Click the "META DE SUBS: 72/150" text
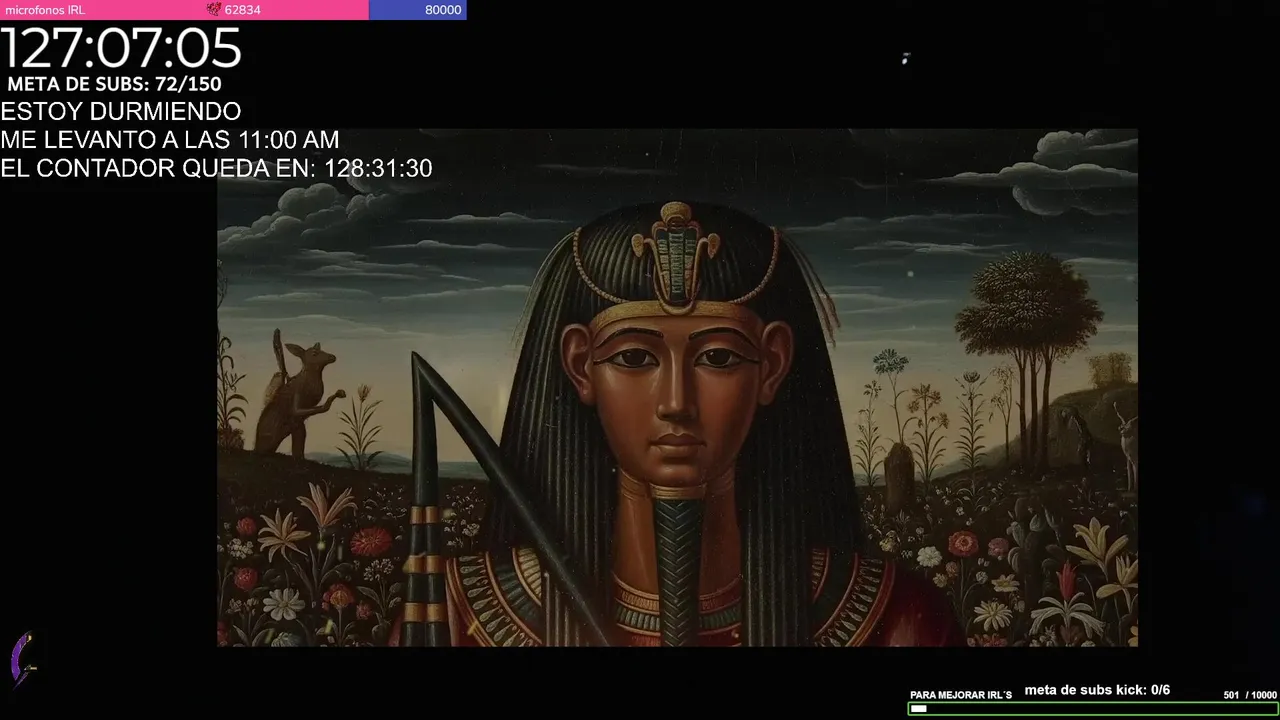 point(114,84)
